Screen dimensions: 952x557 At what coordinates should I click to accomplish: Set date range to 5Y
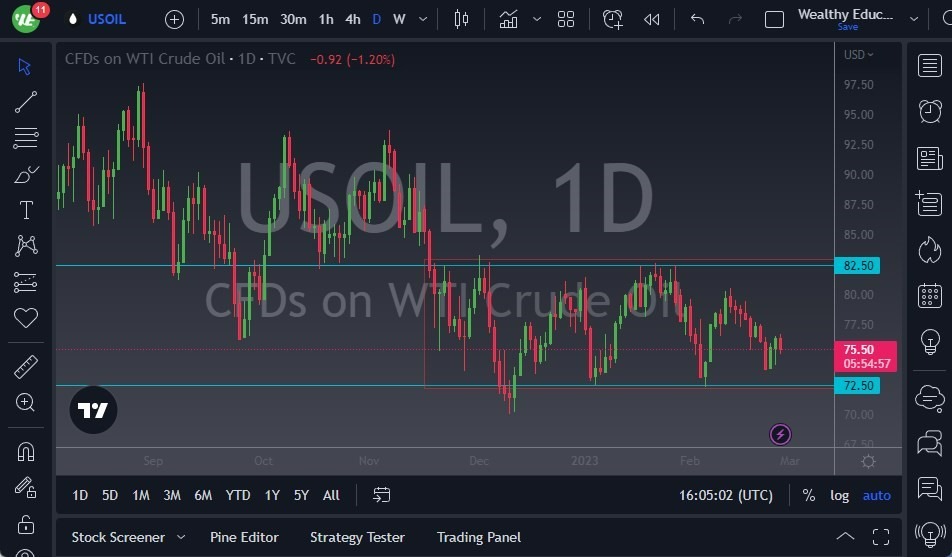301,495
